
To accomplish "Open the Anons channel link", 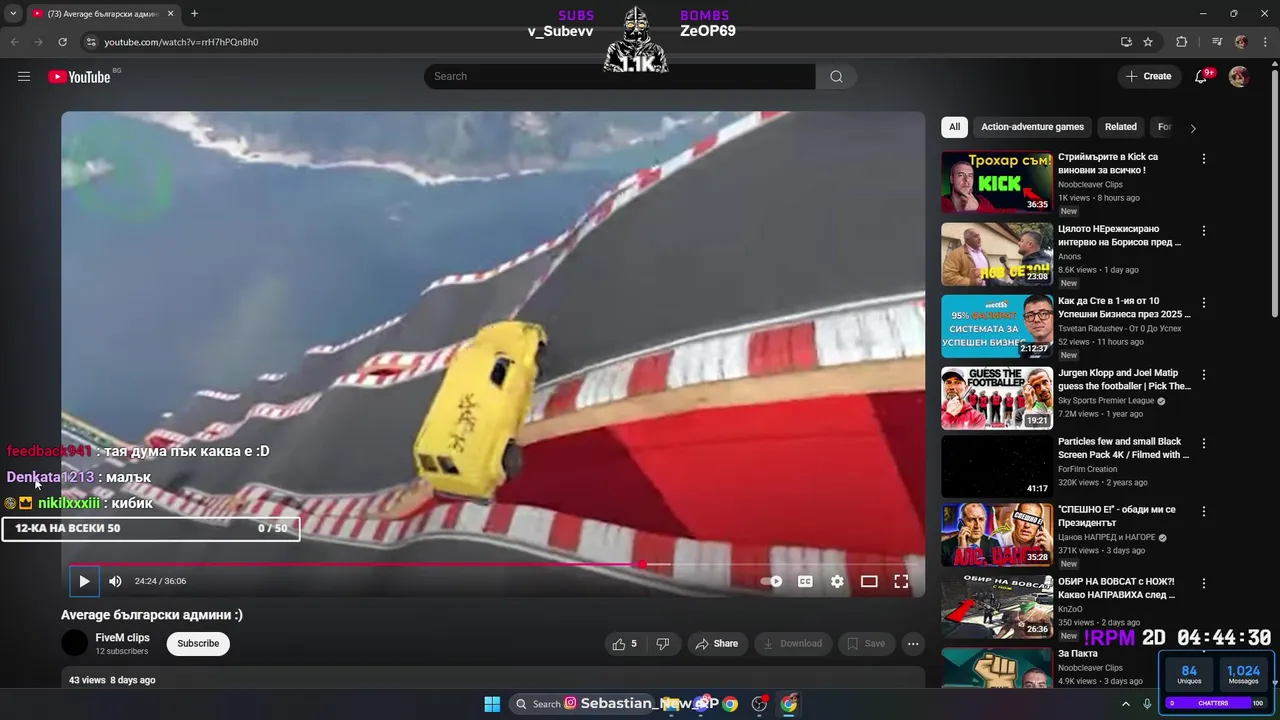I will click(x=1069, y=257).
